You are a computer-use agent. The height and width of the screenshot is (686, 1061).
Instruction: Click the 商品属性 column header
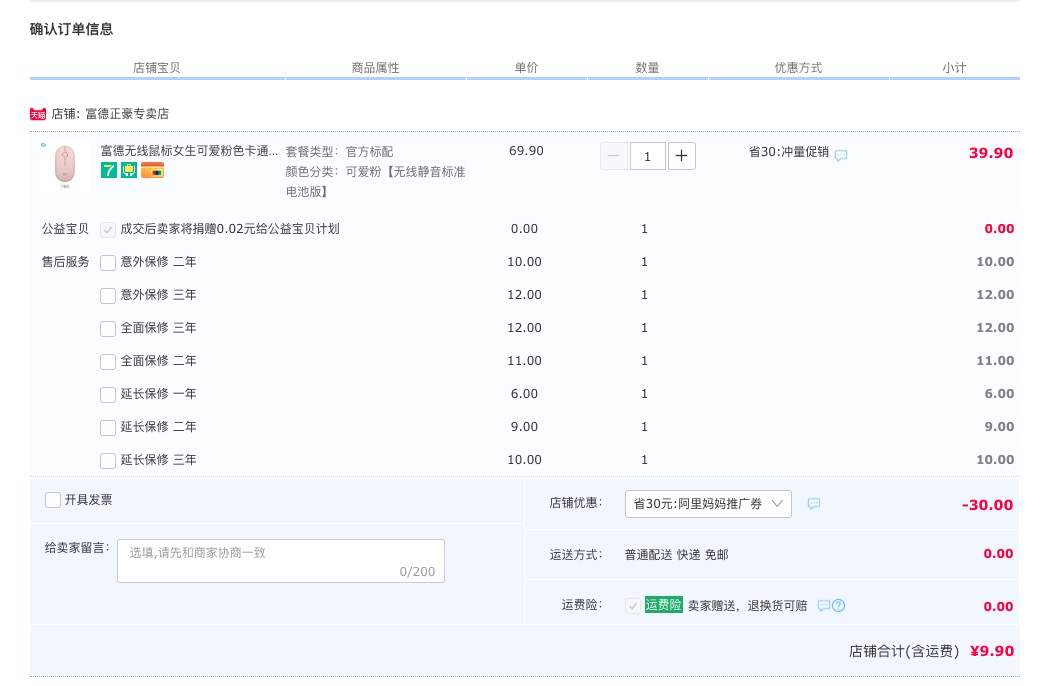point(376,68)
